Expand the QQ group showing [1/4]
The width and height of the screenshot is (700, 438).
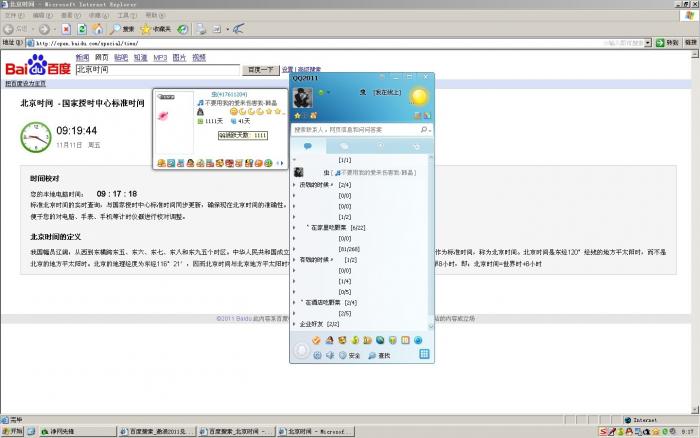[294, 281]
